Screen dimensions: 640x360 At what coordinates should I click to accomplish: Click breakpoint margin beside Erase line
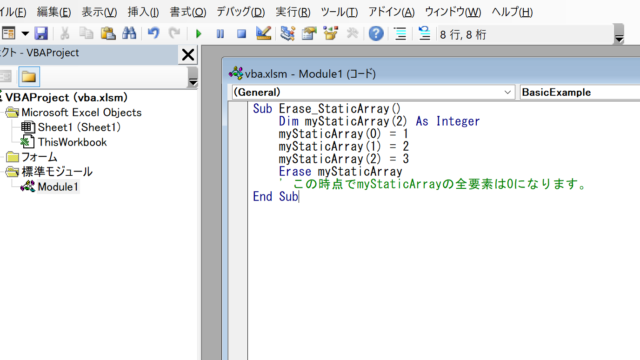238,171
